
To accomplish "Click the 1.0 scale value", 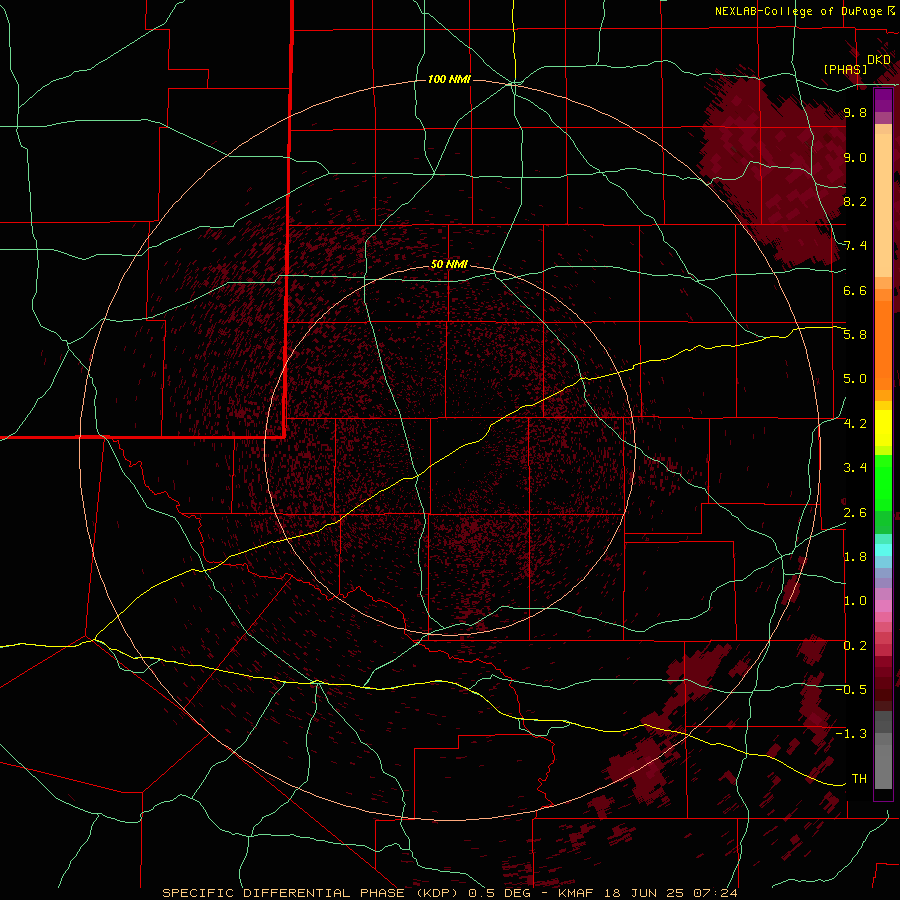I will click(855, 601).
